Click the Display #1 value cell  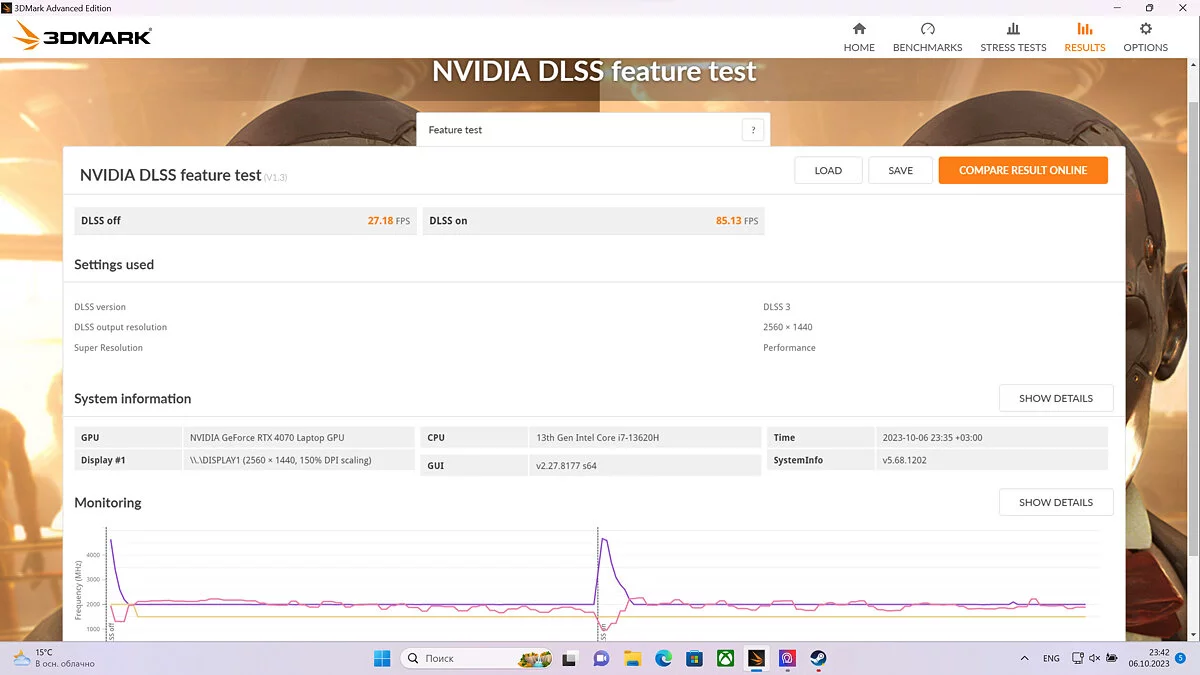click(x=300, y=460)
